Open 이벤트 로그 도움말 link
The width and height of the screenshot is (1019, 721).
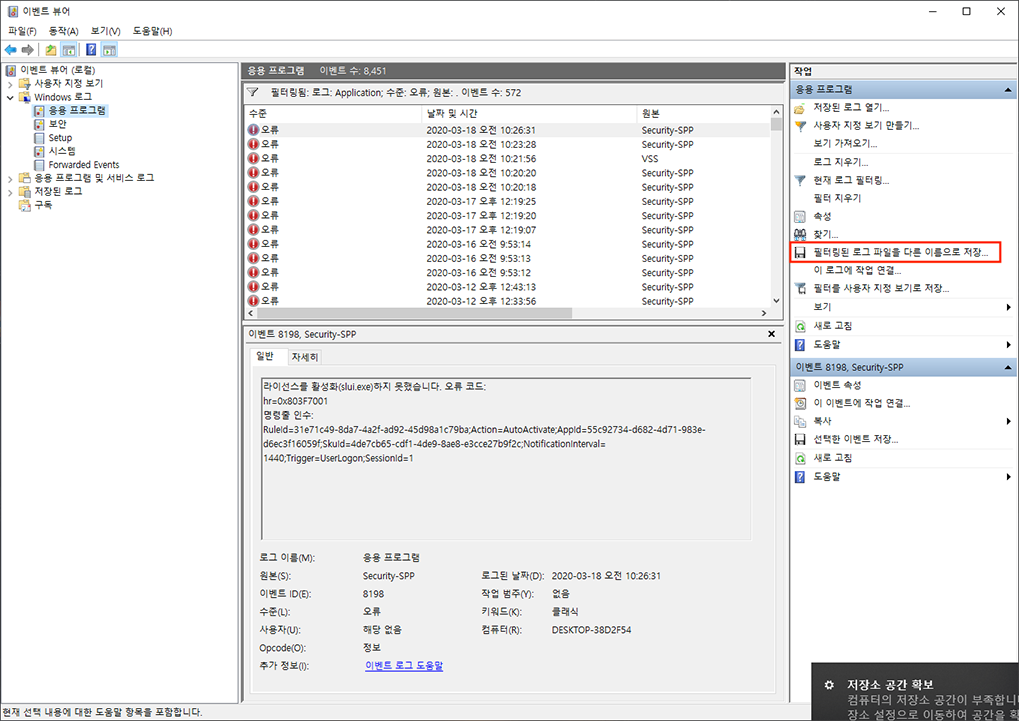[x=404, y=666]
